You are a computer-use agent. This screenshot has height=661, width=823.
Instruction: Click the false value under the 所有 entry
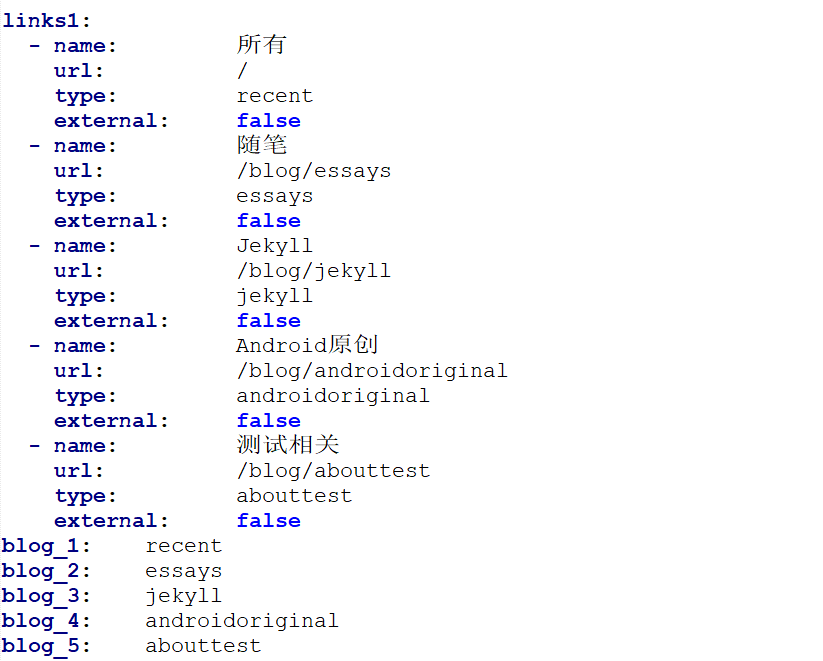(268, 121)
